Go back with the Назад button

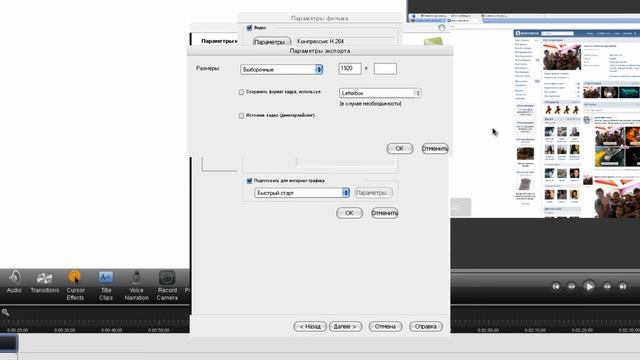[x=310, y=327]
